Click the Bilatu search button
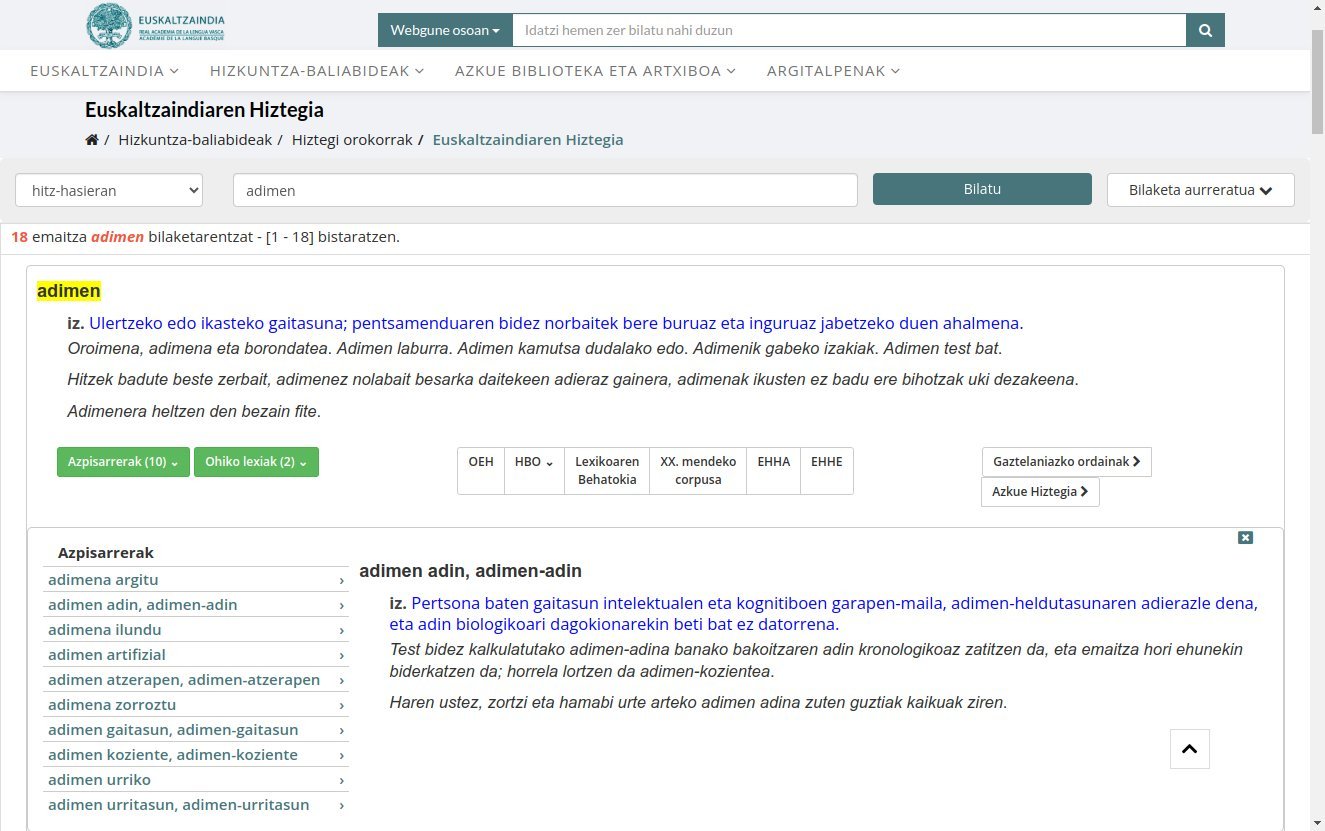Image resolution: width=1325 pixels, height=831 pixels. click(982, 189)
